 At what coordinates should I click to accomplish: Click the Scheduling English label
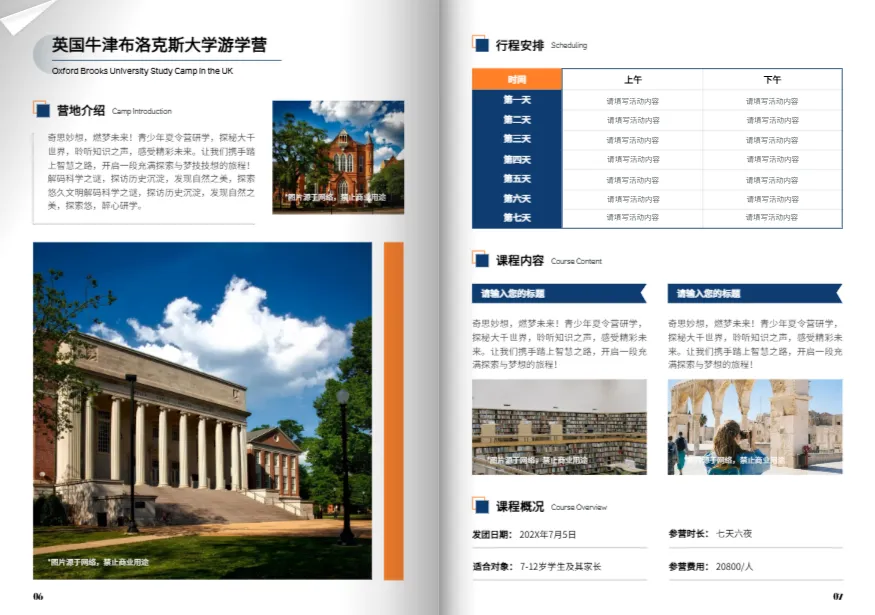569,45
